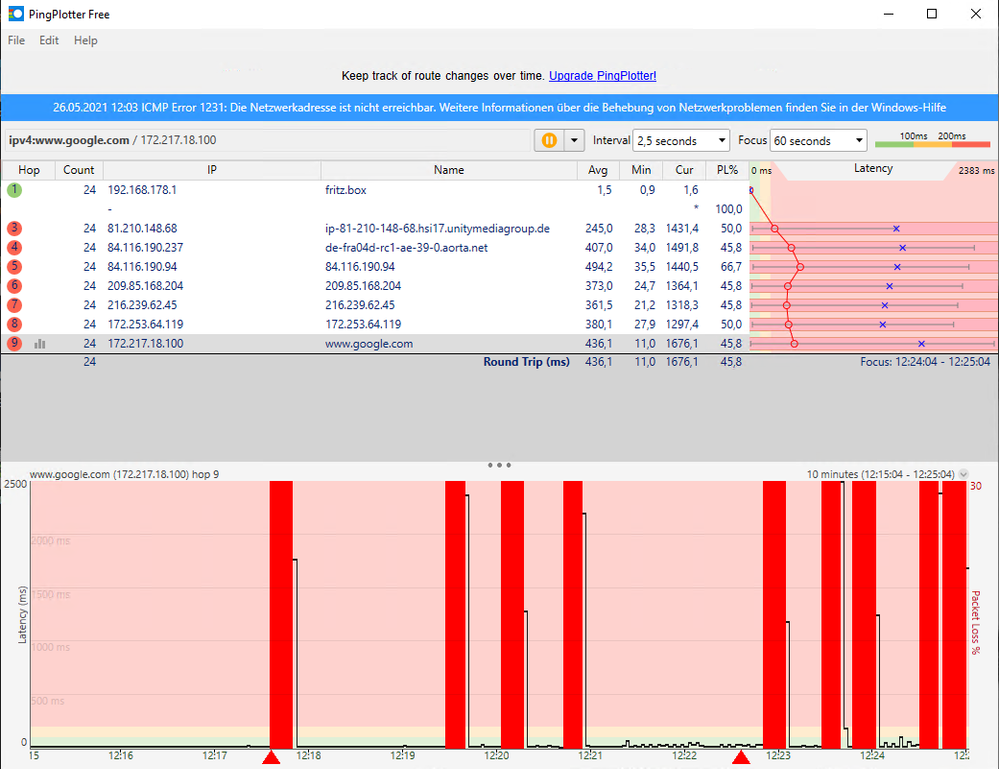
Task: Select IP 192.168.178.1
Action: point(142,190)
